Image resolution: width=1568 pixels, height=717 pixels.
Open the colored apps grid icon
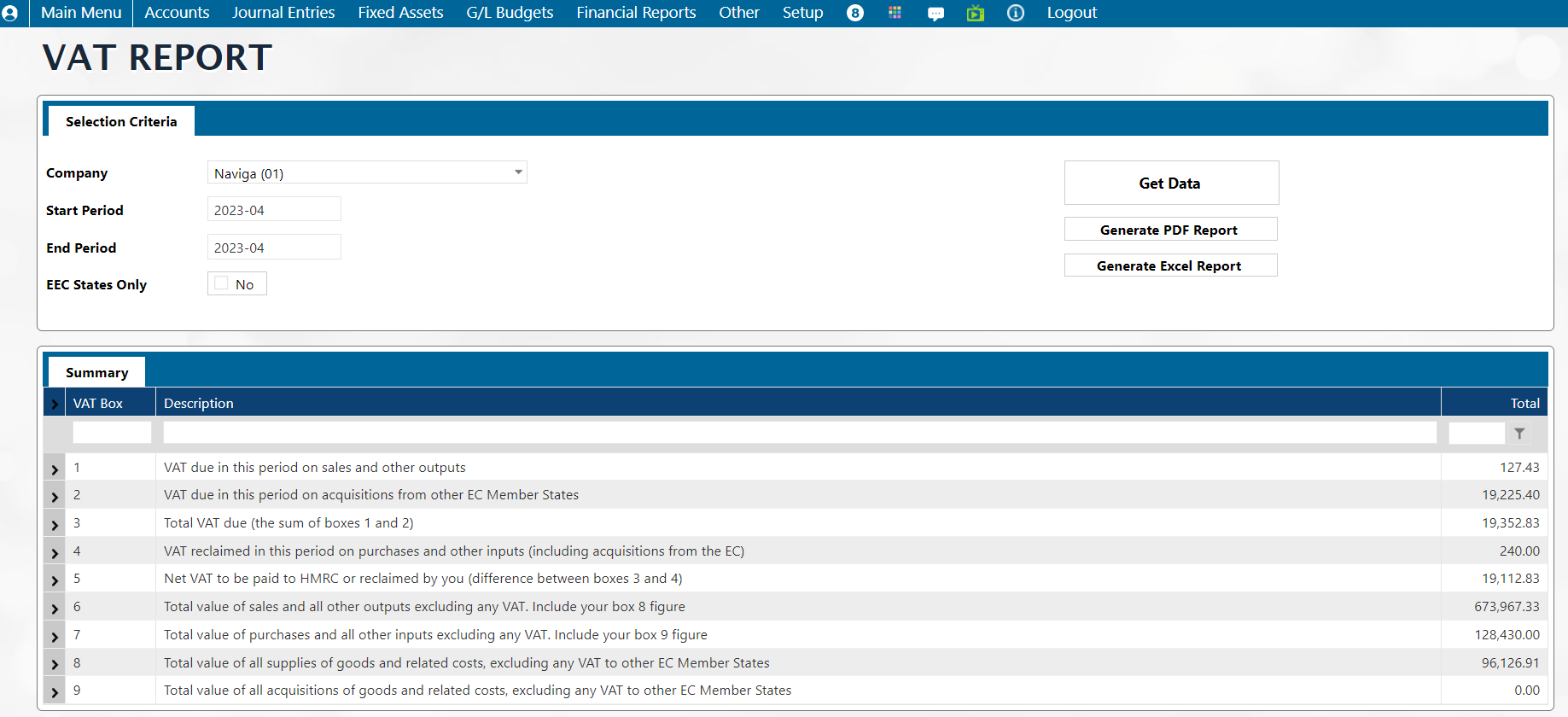[x=895, y=13]
